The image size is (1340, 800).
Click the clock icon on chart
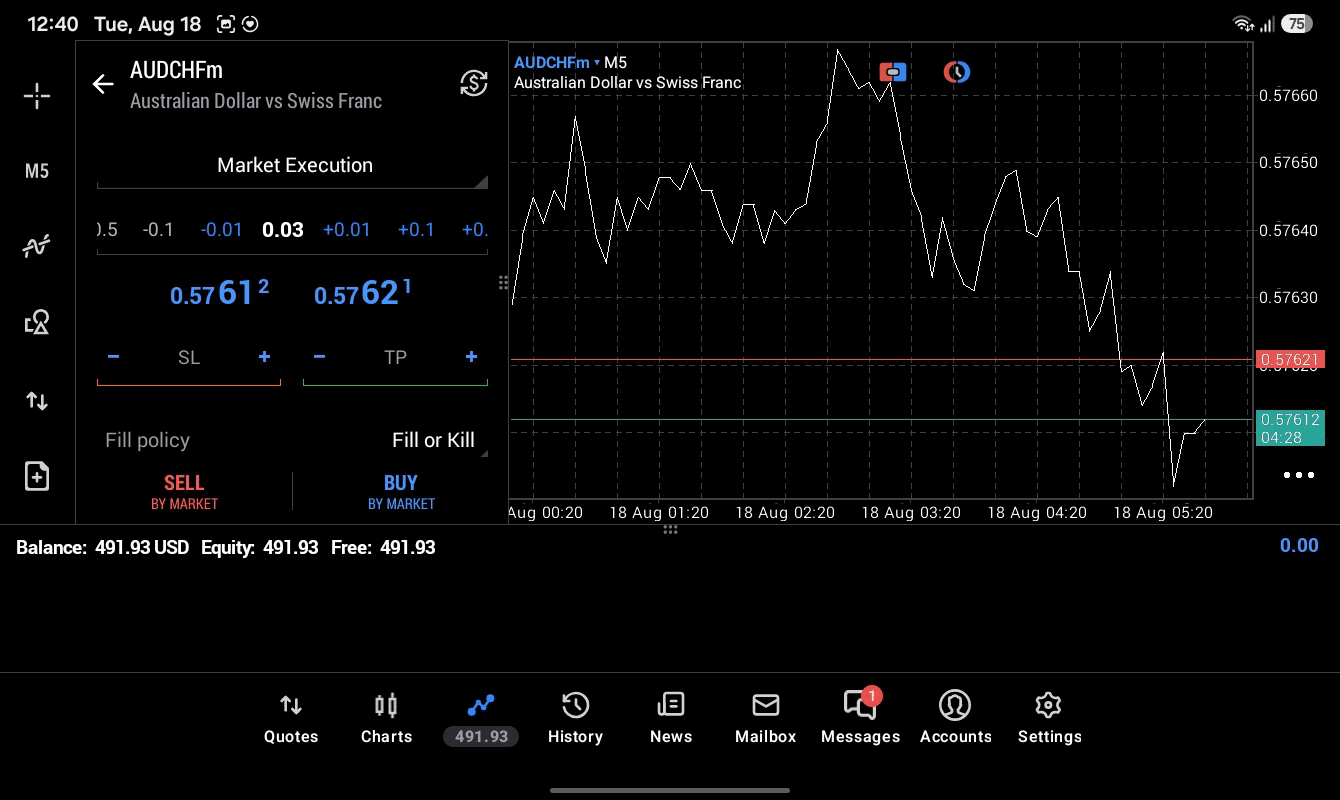tap(957, 72)
